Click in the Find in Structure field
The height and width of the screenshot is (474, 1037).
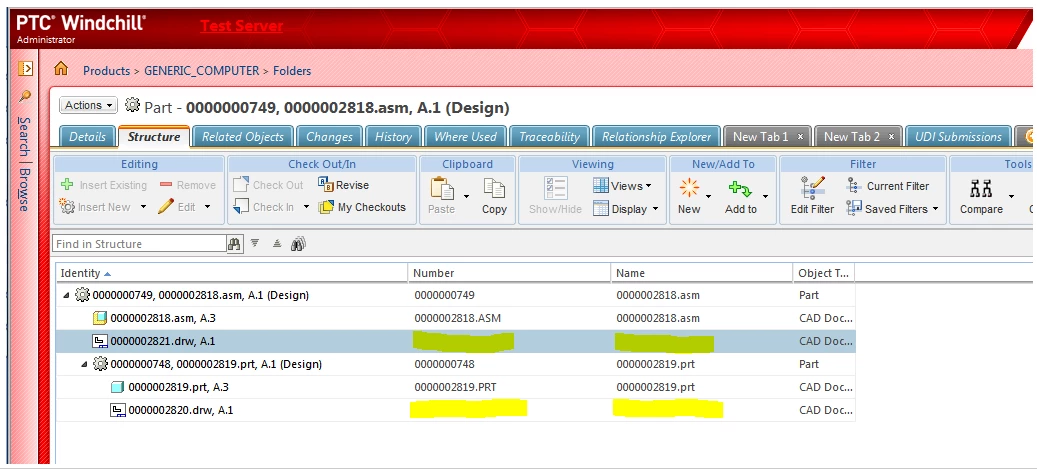[x=139, y=244]
